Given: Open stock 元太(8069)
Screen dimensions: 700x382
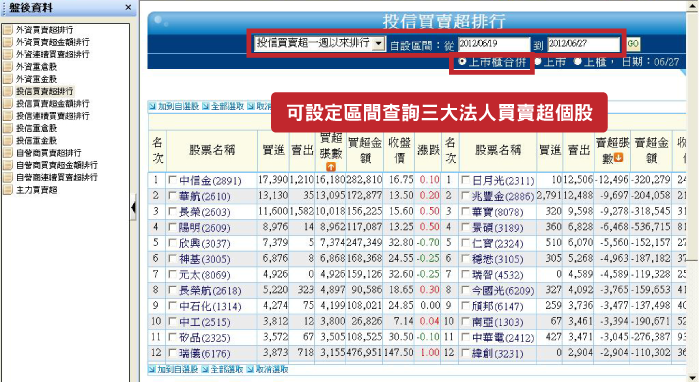Looking at the screenshot, I should (x=204, y=275).
